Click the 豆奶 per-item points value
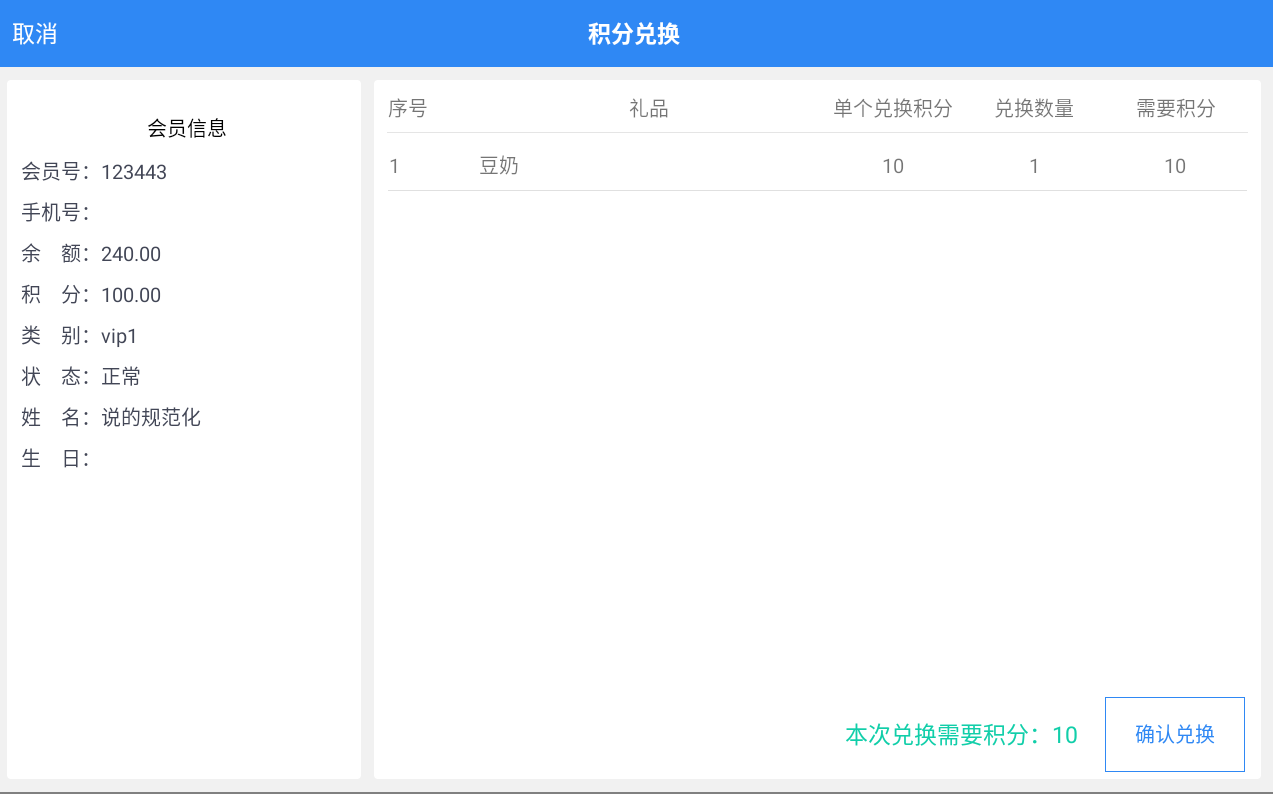This screenshot has height=794, width=1273. [x=893, y=166]
